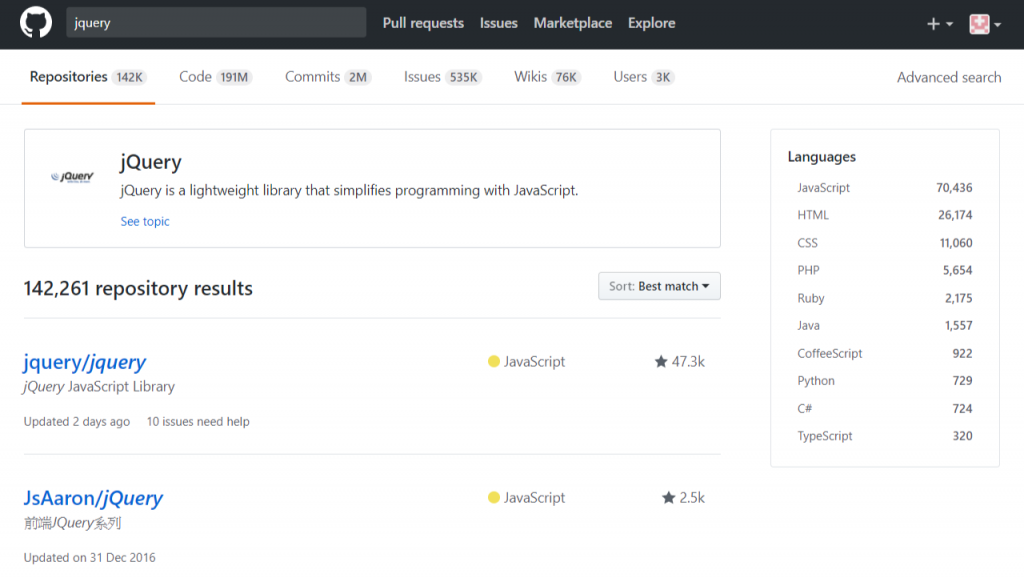Filter results by CoffeeScript language
This screenshot has width=1024, height=578.
tap(884, 353)
